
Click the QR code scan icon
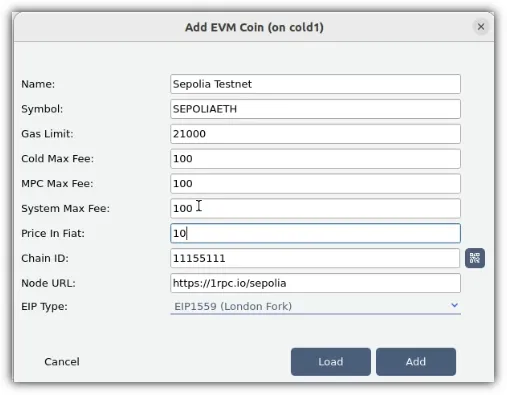click(x=475, y=258)
